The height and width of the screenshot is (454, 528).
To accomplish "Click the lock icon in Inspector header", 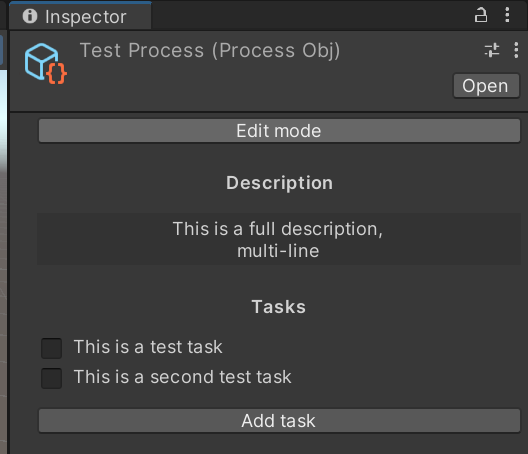I will pyautogui.click(x=481, y=15).
